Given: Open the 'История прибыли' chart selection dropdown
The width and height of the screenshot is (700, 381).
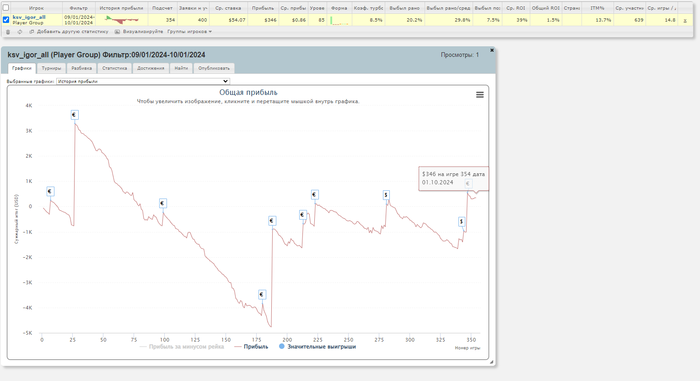Looking at the screenshot, I should point(143,81).
